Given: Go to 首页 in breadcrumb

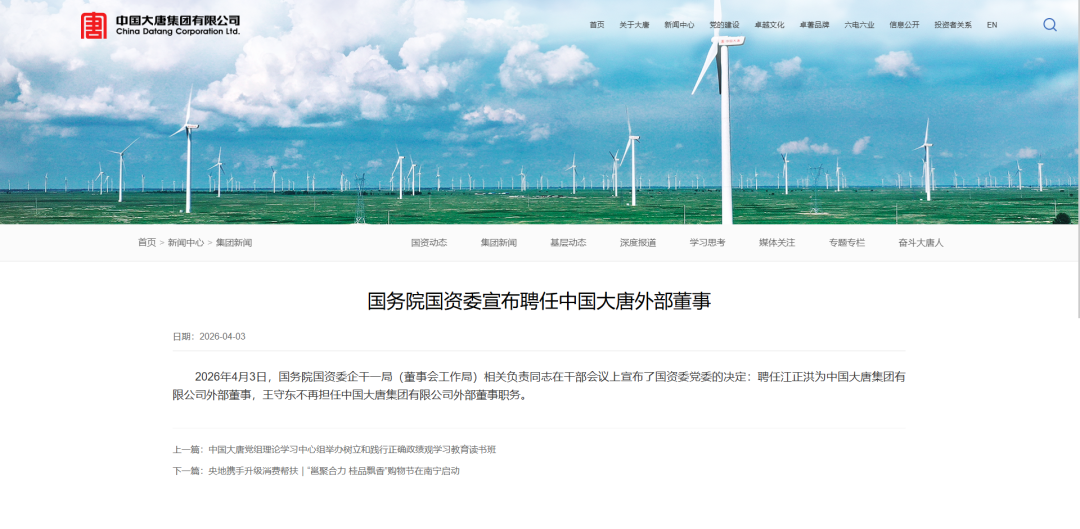Looking at the screenshot, I should pyautogui.click(x=147, y=242).
